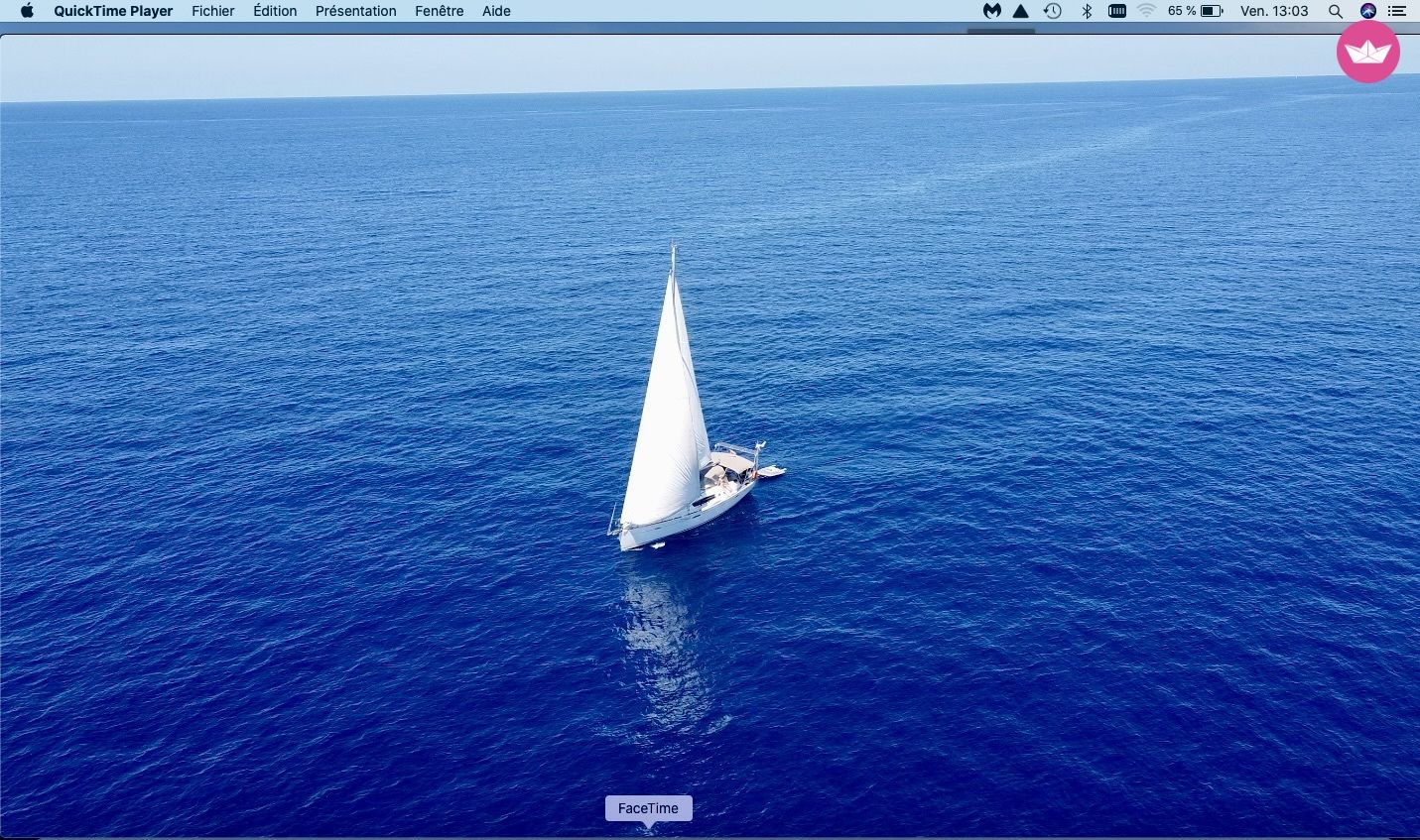Click the dark triangle menu bar icon
Image resolution: width=1420 pixels, height=840 pixels.
(x=1020, y=11)
